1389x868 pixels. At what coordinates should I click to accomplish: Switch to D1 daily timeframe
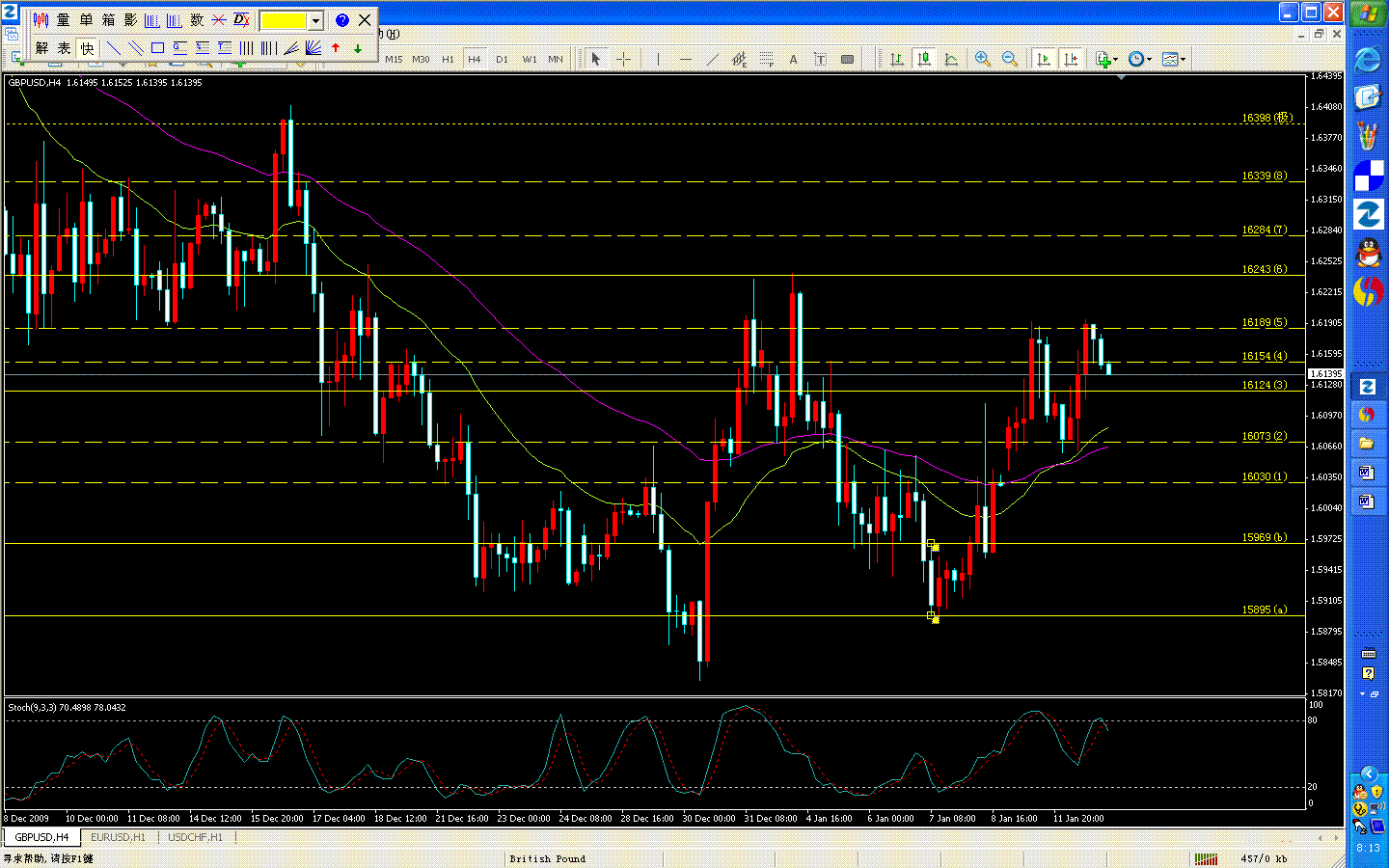pyautogui.click(x=502, y=60)
